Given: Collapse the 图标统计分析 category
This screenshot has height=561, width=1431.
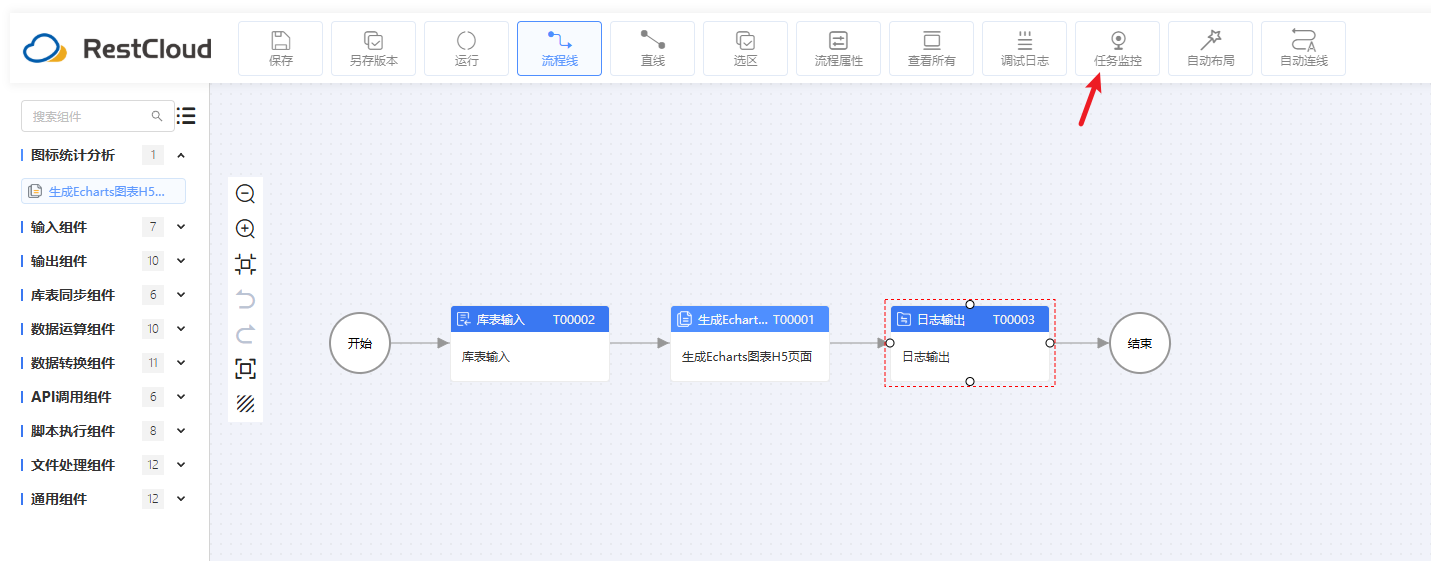Looking at the screenshot, I should click(181, 155).
